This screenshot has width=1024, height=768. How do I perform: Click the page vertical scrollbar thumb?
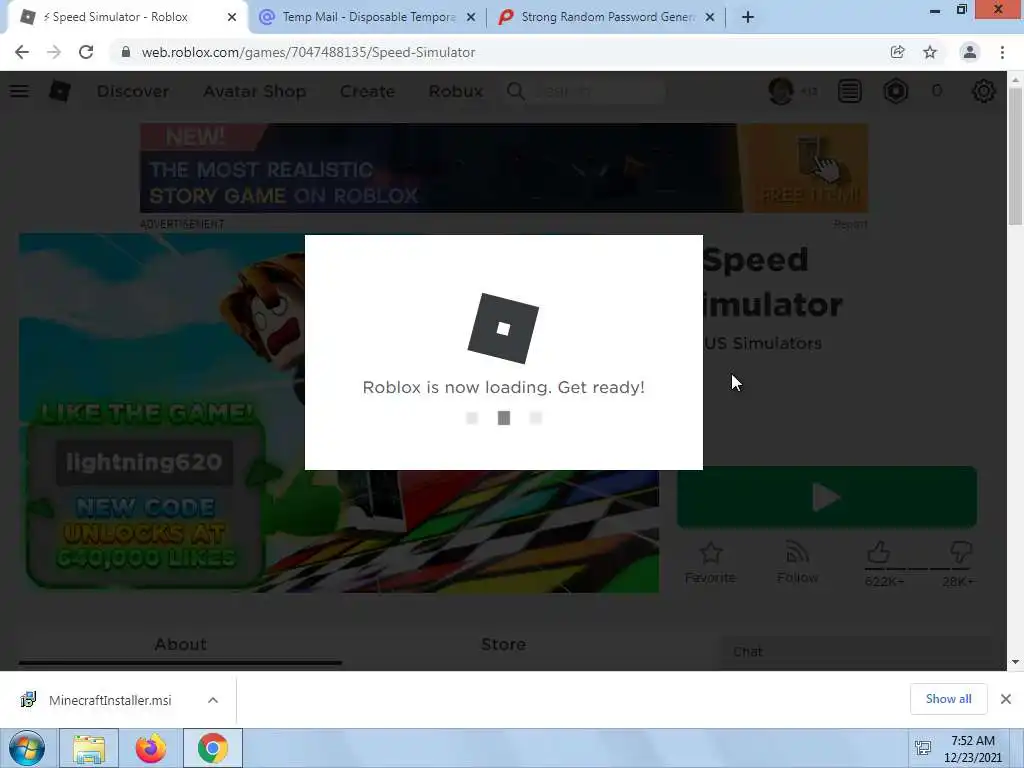[1015, 155]
